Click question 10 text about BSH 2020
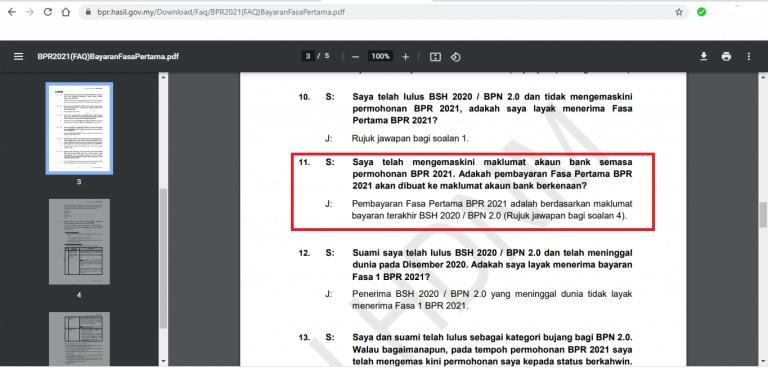This screenshot has height=369, width=768. tap(492, 108)
